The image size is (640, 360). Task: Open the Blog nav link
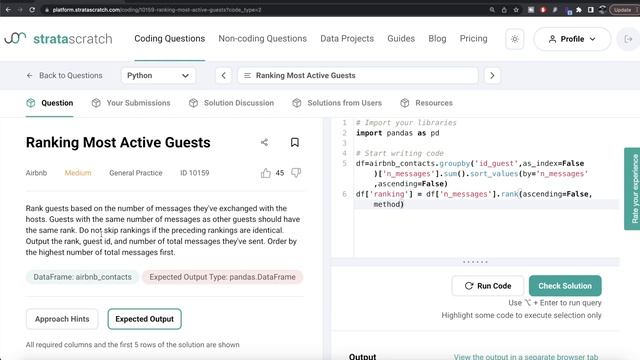point(437,38)
